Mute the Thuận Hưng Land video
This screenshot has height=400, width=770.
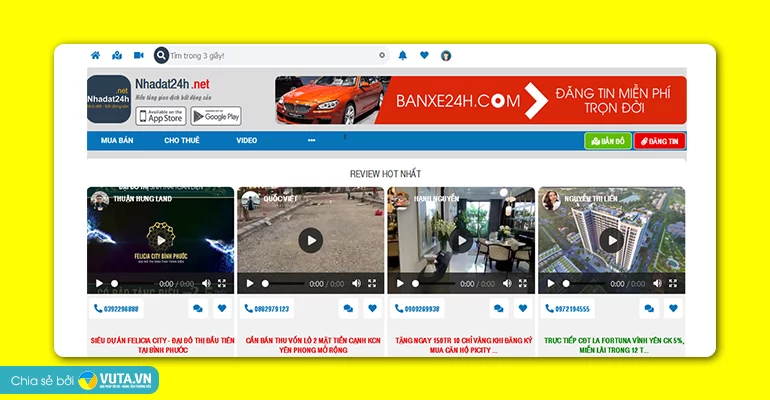[206, 283]
